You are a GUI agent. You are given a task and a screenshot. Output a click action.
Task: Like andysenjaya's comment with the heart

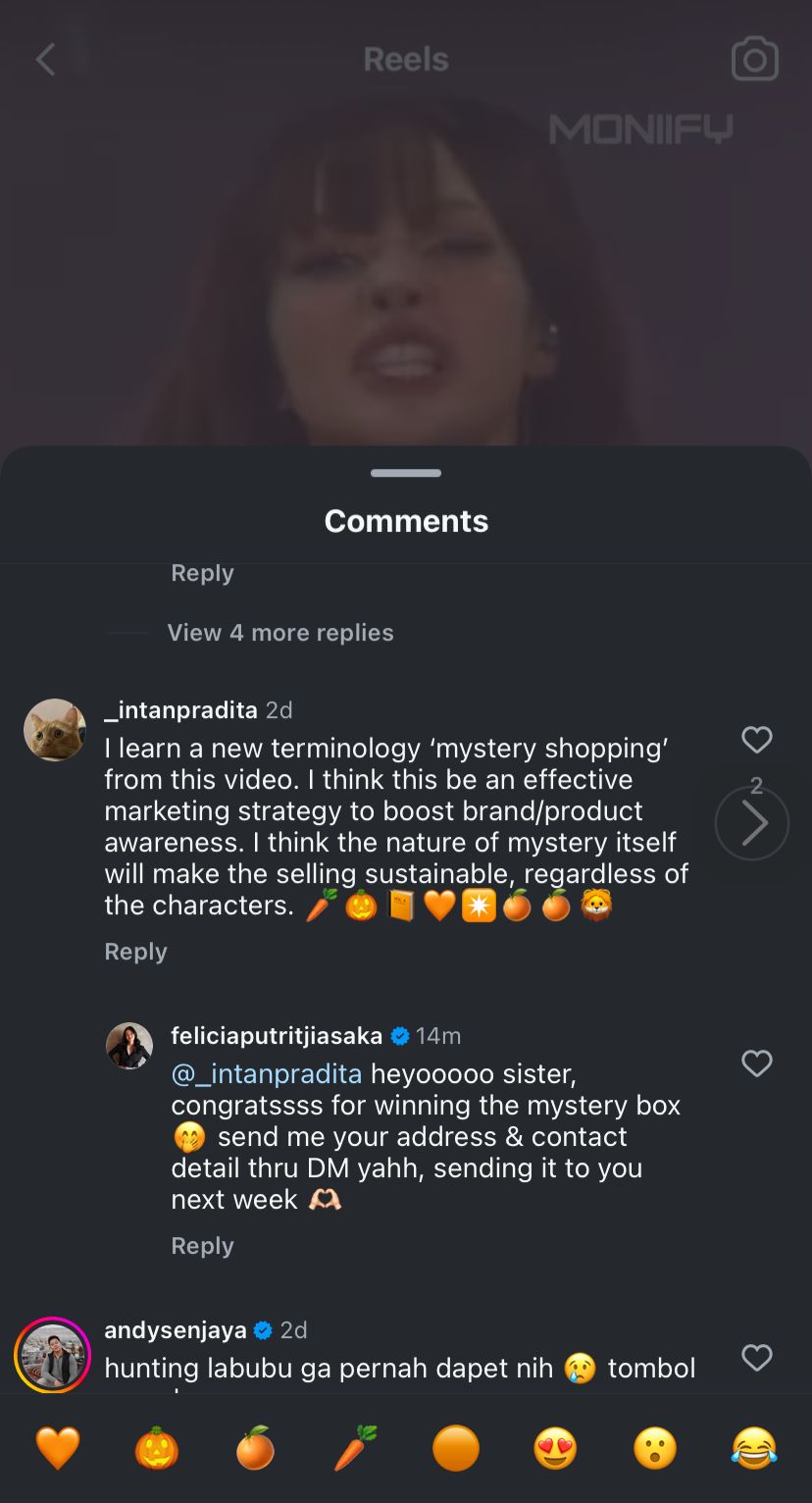click(756, 1358)
